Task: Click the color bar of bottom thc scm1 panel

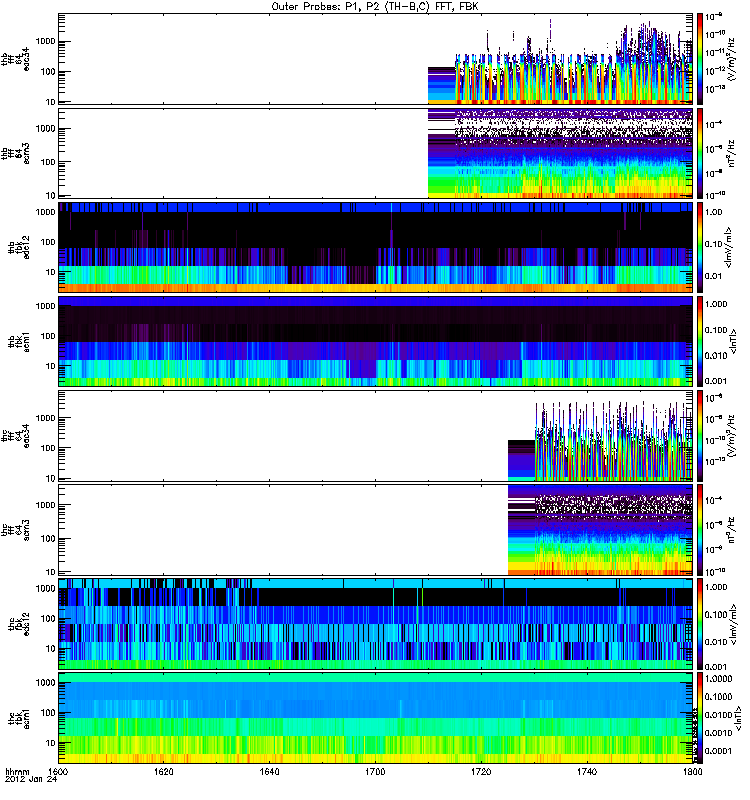Action: [700, 718]
